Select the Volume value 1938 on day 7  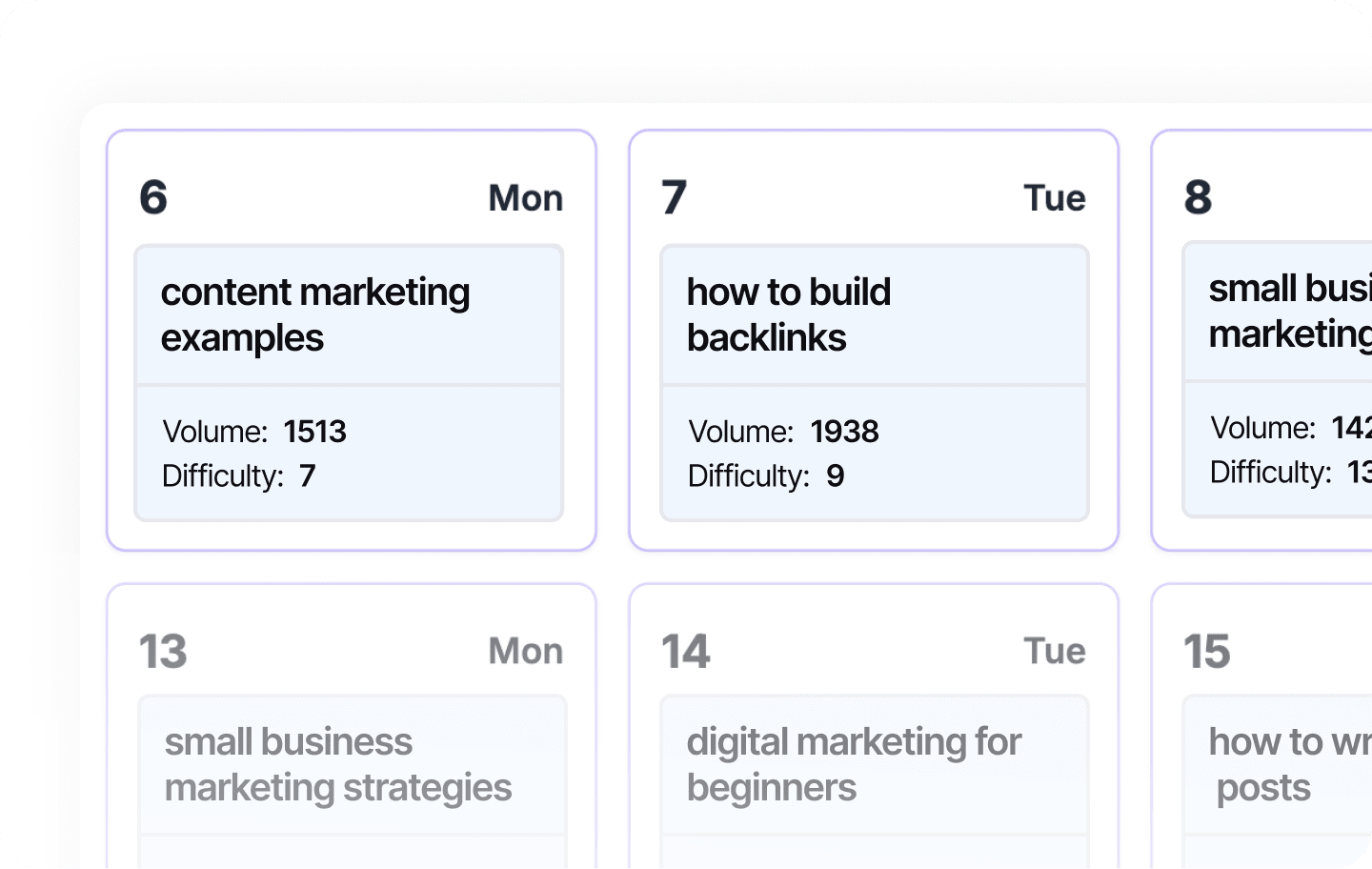coord(845,432)
